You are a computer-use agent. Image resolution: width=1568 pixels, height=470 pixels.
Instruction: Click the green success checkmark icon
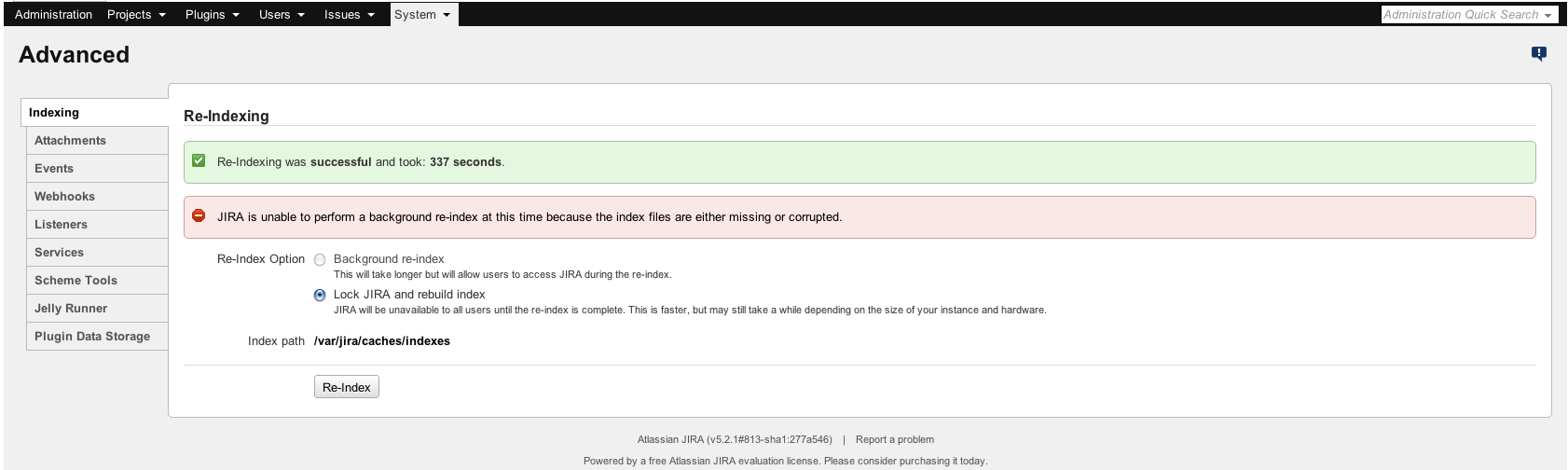click(199, 161)
